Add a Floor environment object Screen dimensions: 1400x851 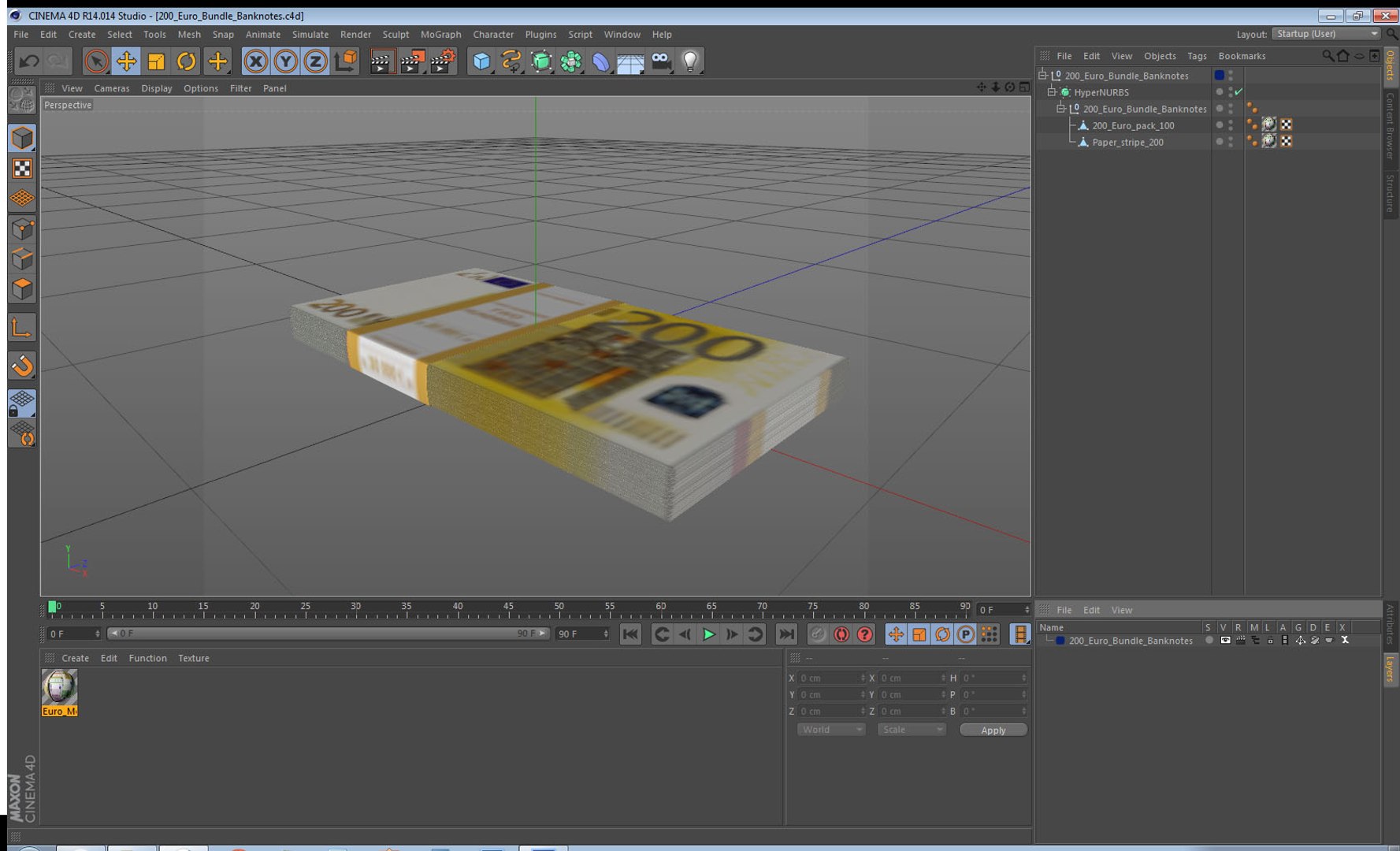[631, 61]
